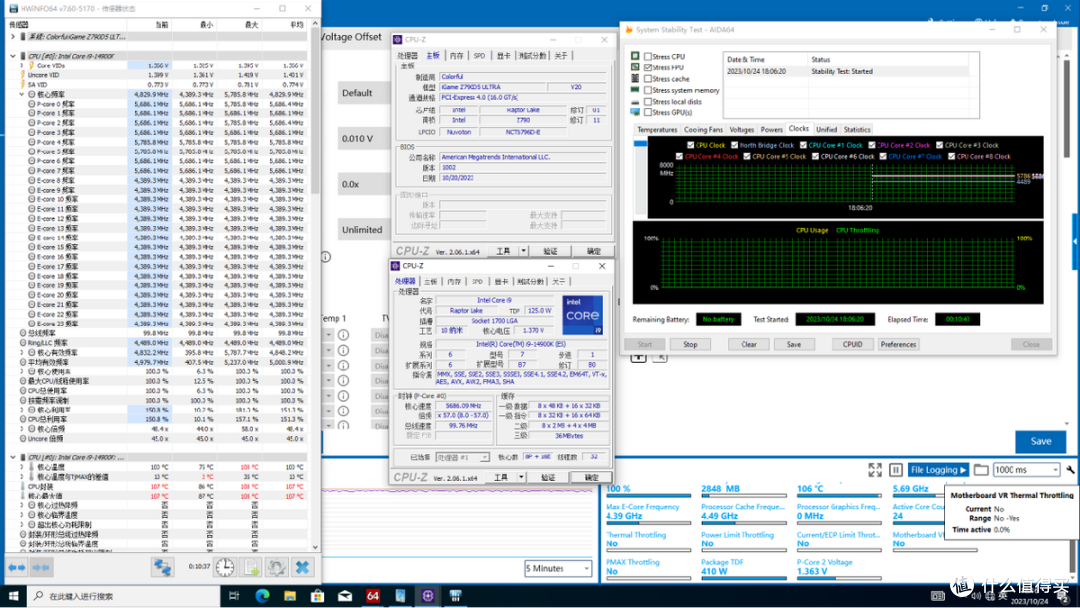Enable Stress cache checkbox

tap(648, 78)
